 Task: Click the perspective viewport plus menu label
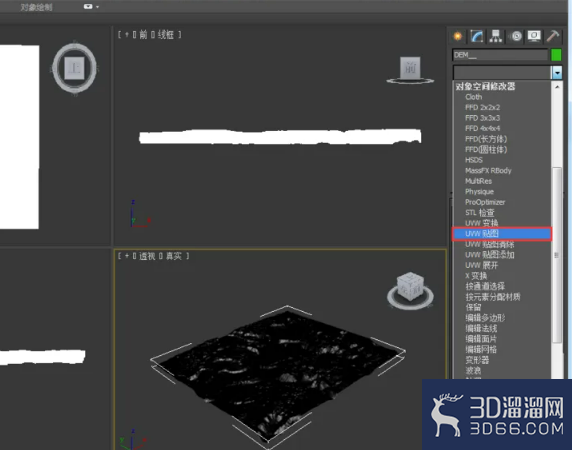(x=127, y=256)
